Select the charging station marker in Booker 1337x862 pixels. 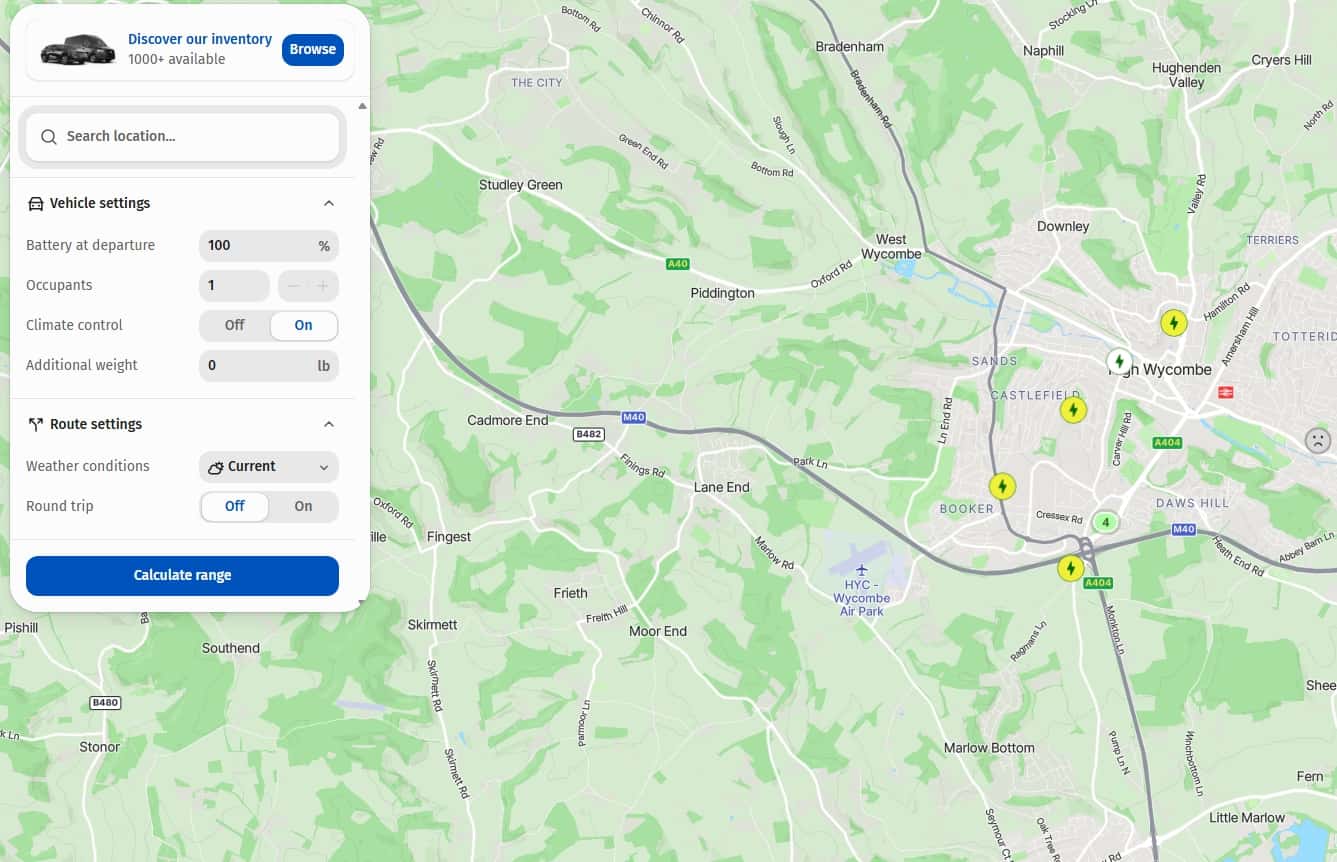pyautogui.click(x=1002, y=487)
